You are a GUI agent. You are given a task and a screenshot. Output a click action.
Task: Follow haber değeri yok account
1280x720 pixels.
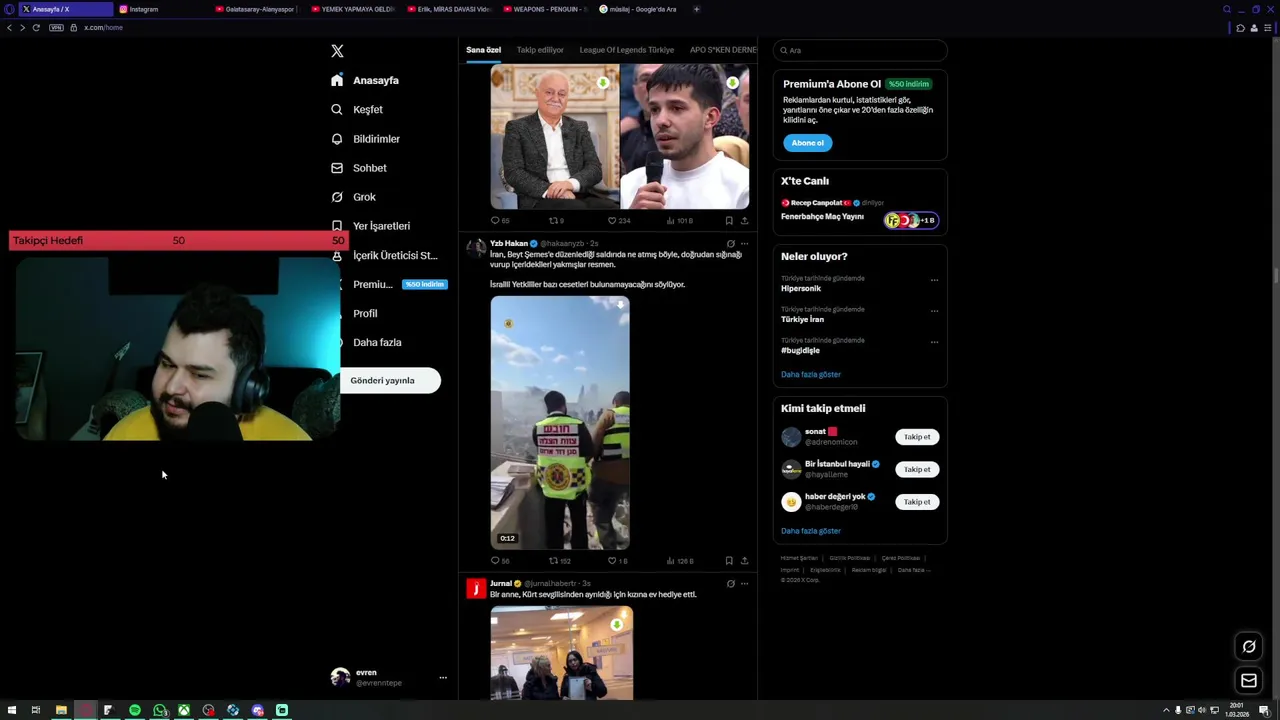(917, 502)
